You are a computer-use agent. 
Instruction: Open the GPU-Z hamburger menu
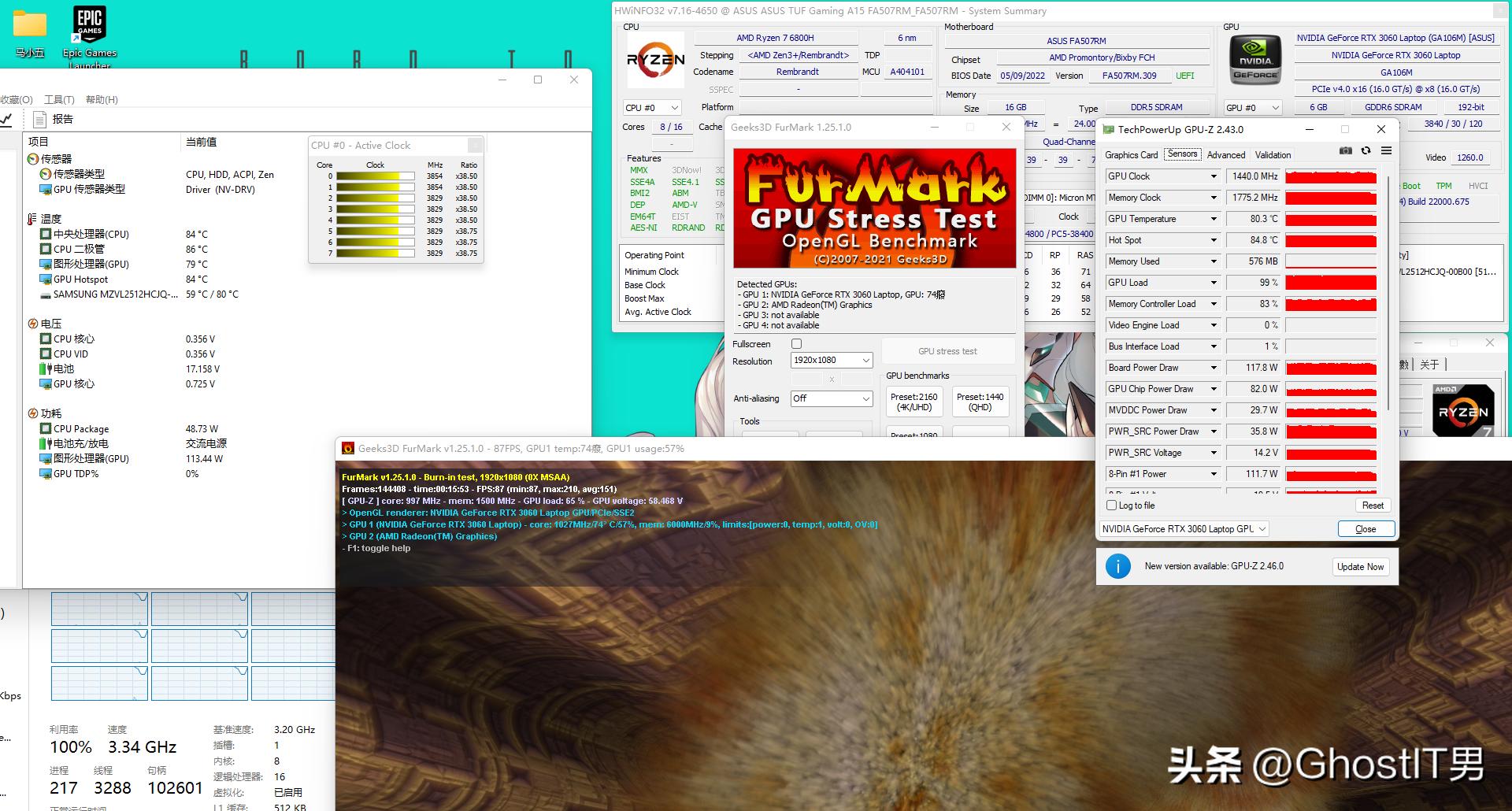tap(1386, 150)
